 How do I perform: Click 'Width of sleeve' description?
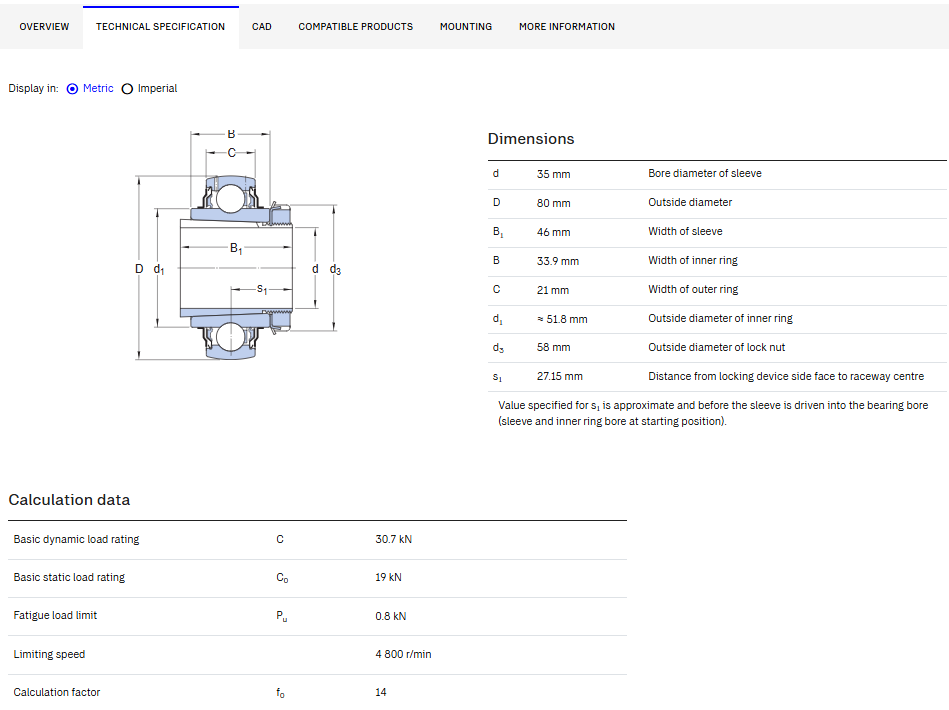pyautogui.click(x=685, y=232)
